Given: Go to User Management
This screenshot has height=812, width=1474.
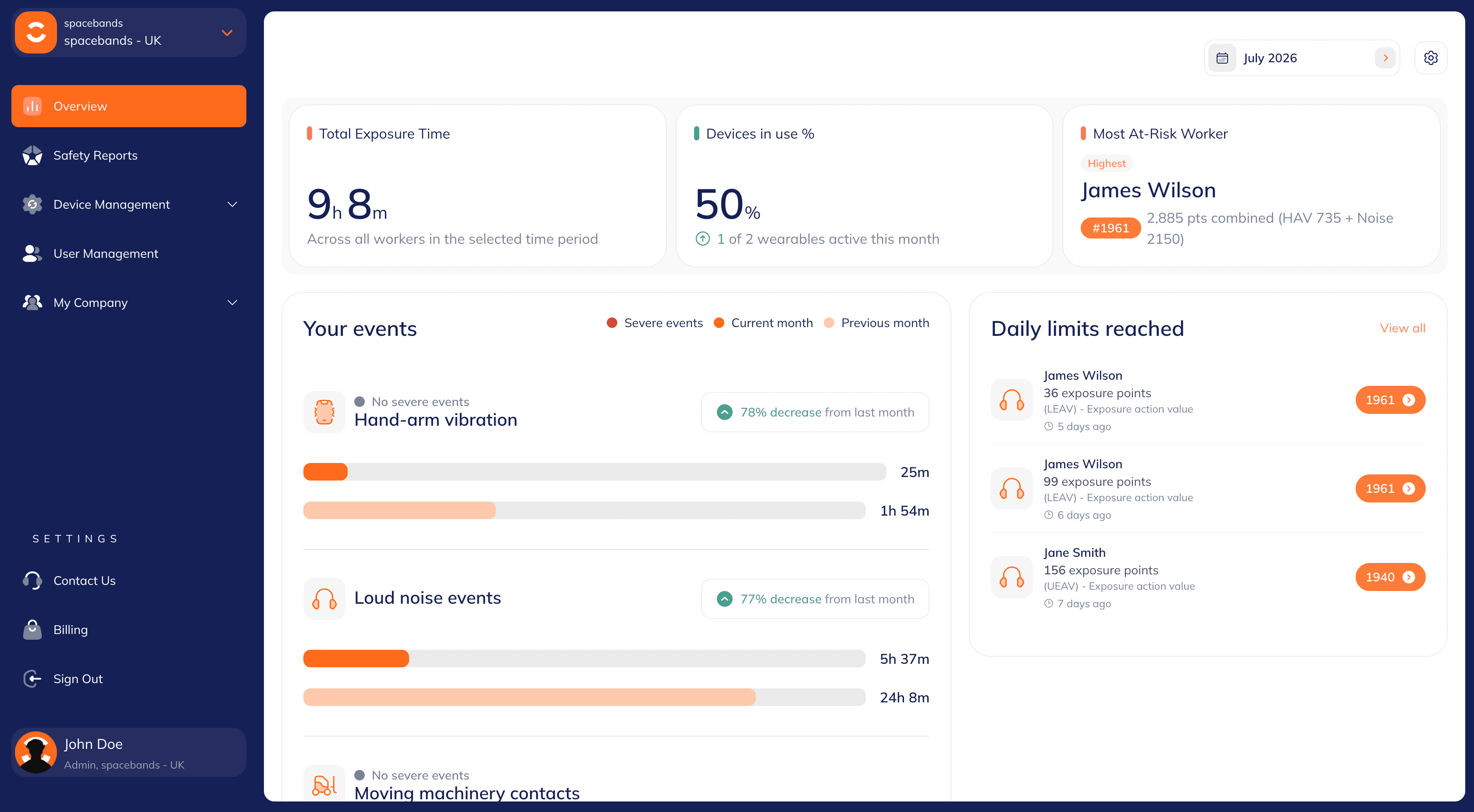Looking at the screenshot, I should (x=129, y=253).
